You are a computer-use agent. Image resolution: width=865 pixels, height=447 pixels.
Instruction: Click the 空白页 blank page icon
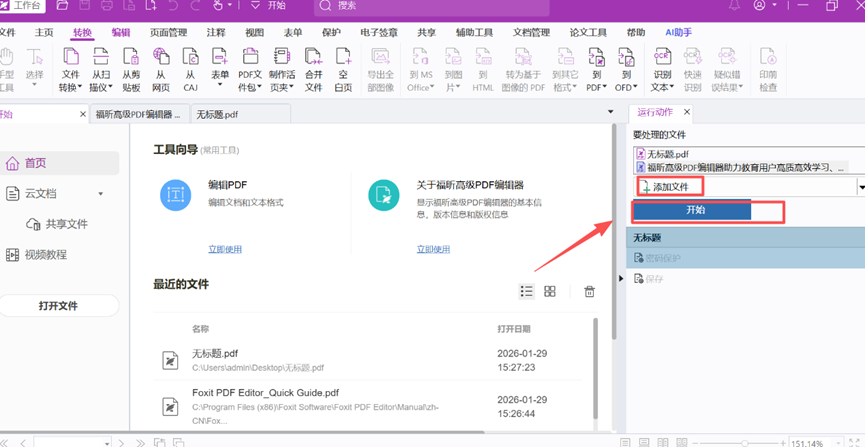[x=343, y=68]
